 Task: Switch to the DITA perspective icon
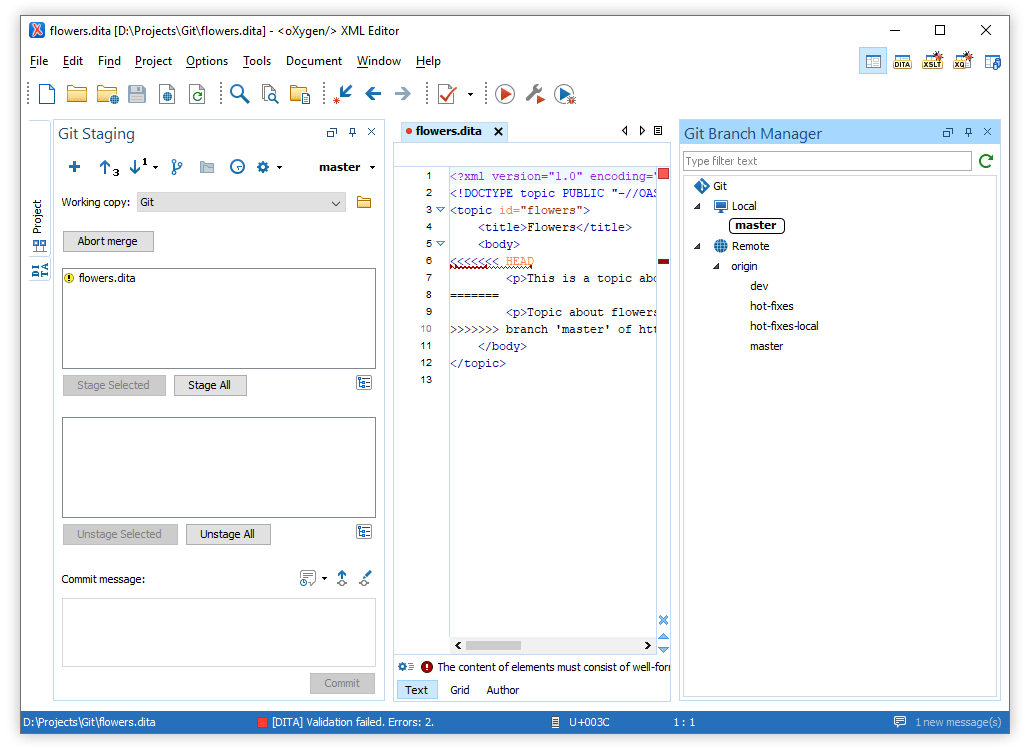[903, 62]
